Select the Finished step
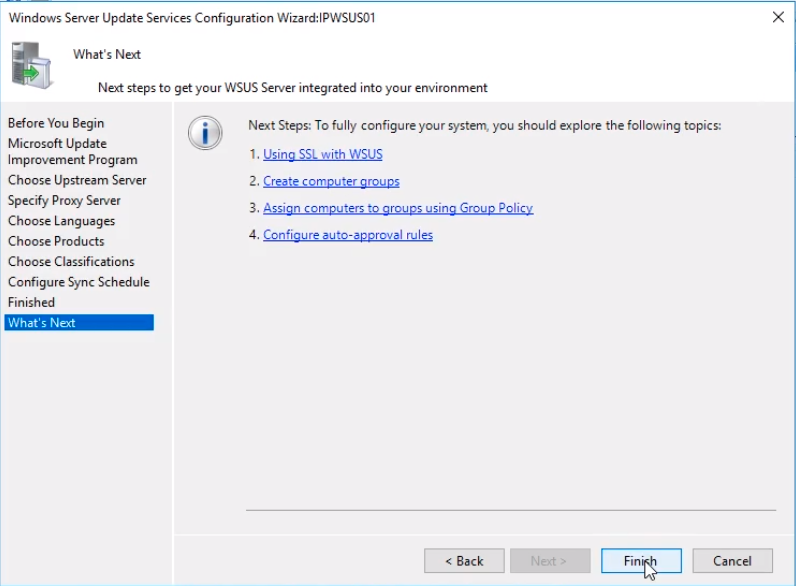This screenshot has height=586, width=796. [31, 302]
